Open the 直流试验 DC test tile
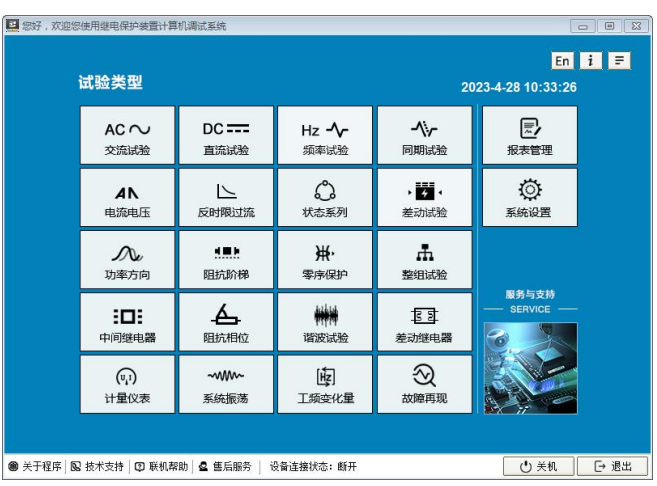Image resolution: width=657 pixels, height=486 pixels. click(226, 136)
